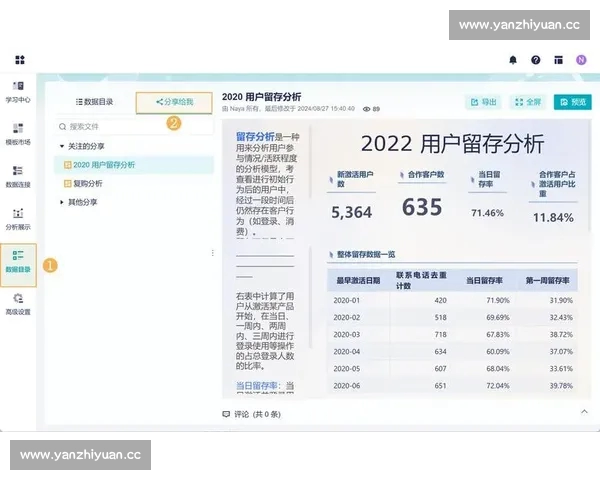Click the 420 count cell
Screen dimensions: 600x480
(440, 300)
